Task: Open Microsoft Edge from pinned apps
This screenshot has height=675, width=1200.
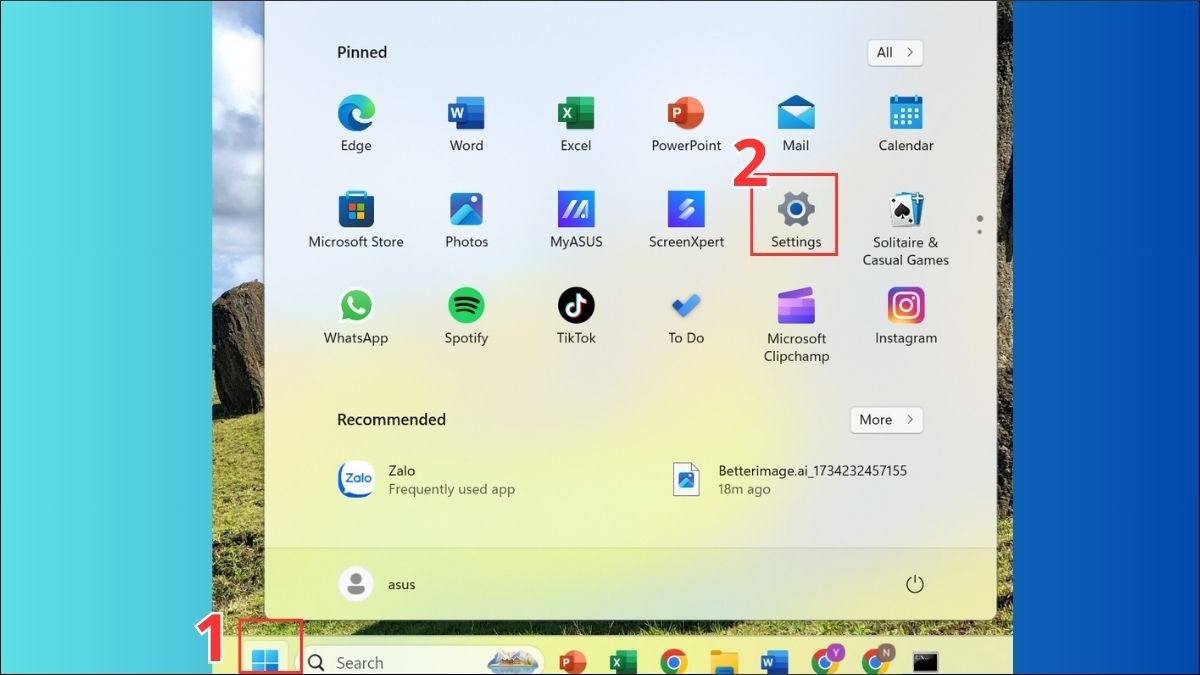Action: point(356,124)
